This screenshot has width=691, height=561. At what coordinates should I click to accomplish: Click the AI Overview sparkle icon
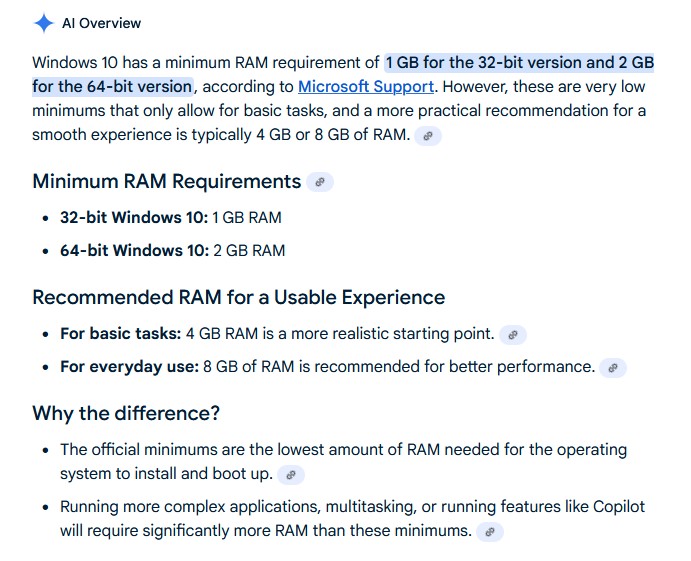click(x=44, y=23)
